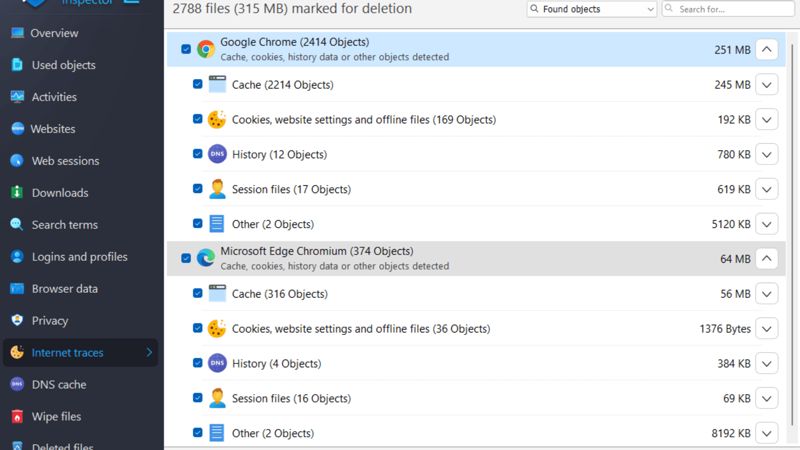Viewport: 800px width, 450px height.
Task: Expand the 56 MB Cache row
Action: 766,294
